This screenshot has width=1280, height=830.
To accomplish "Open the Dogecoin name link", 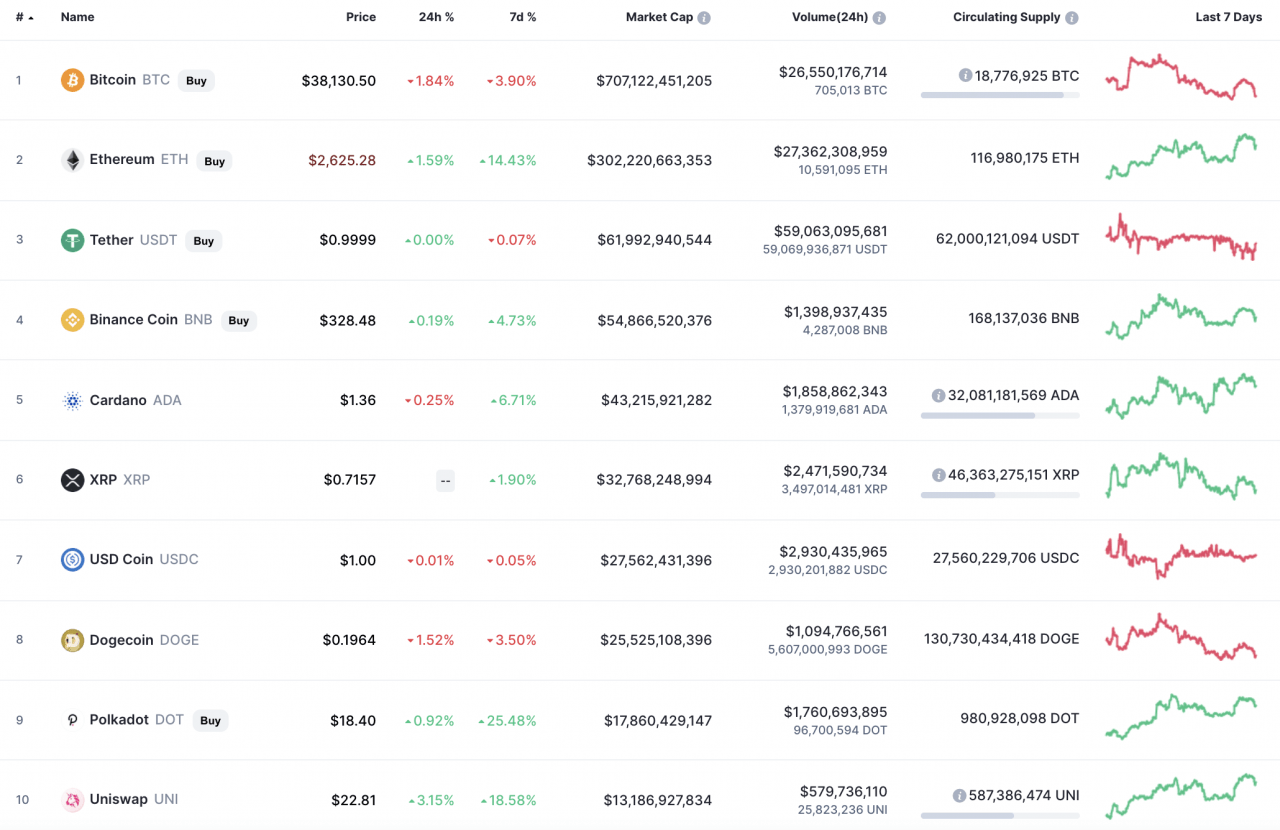I will pyautogui.click(x=122, y=640).
